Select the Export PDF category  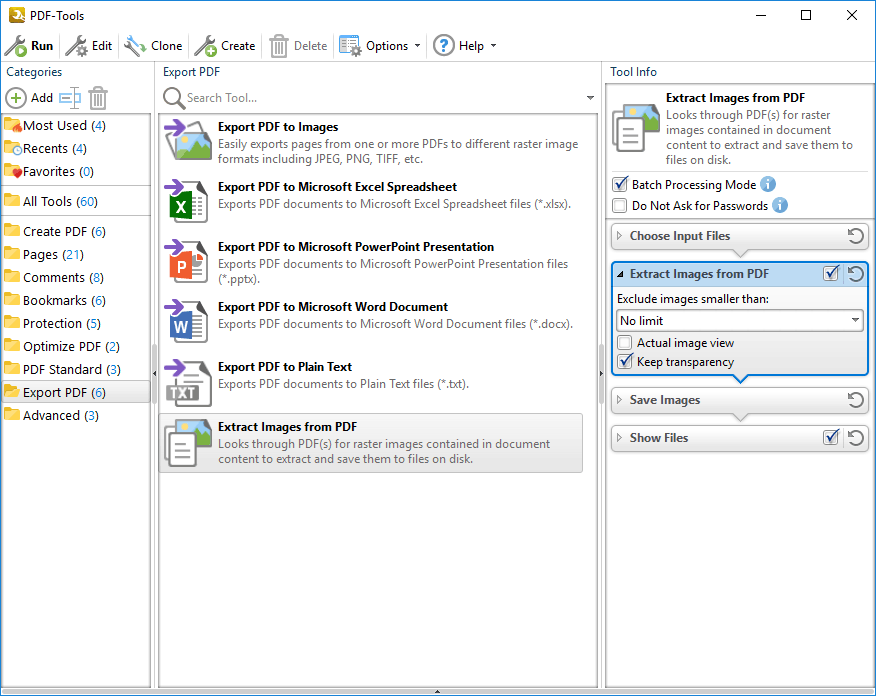coord(76,392)
